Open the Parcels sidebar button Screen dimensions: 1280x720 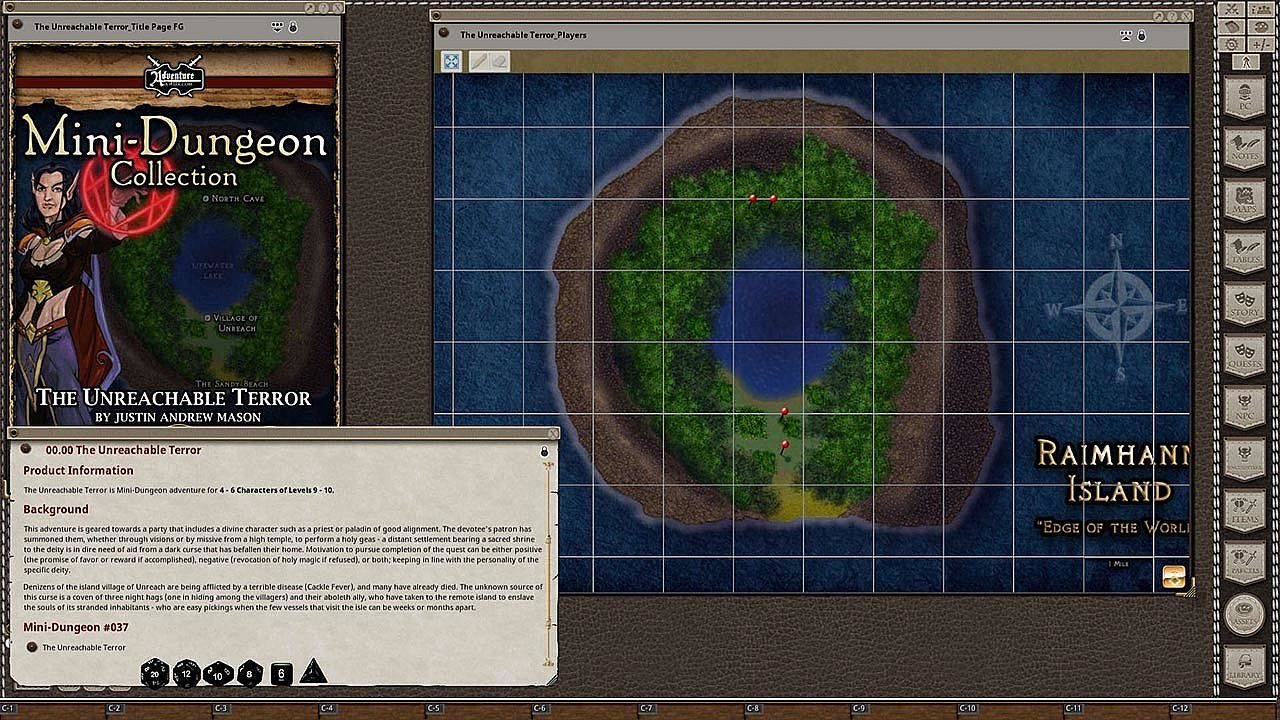(x=1245, y=562)
